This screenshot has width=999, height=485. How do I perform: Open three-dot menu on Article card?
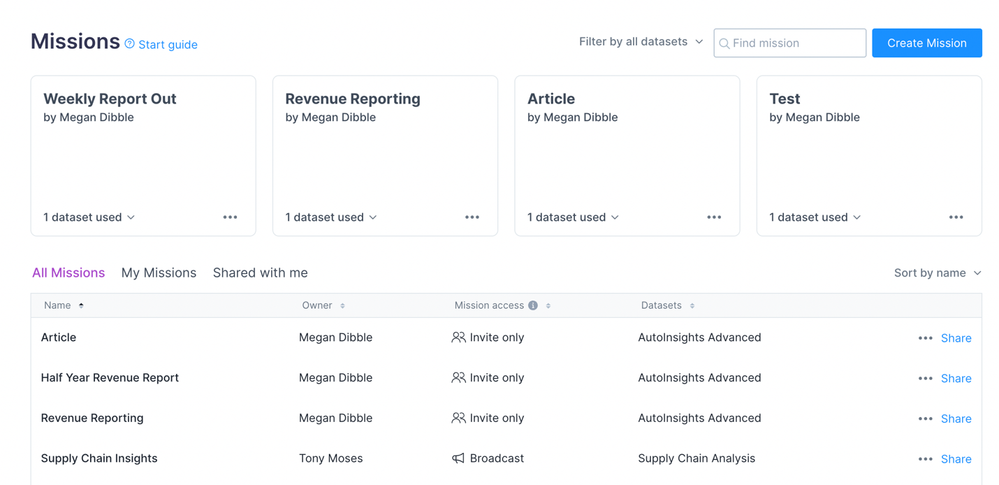[x=714, y=217]
